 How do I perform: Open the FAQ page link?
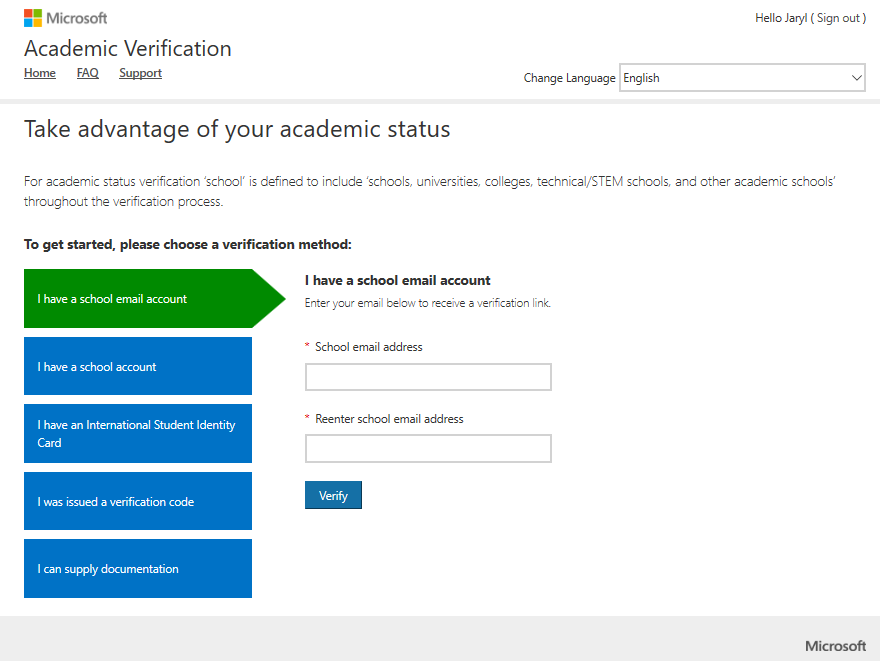88,73
